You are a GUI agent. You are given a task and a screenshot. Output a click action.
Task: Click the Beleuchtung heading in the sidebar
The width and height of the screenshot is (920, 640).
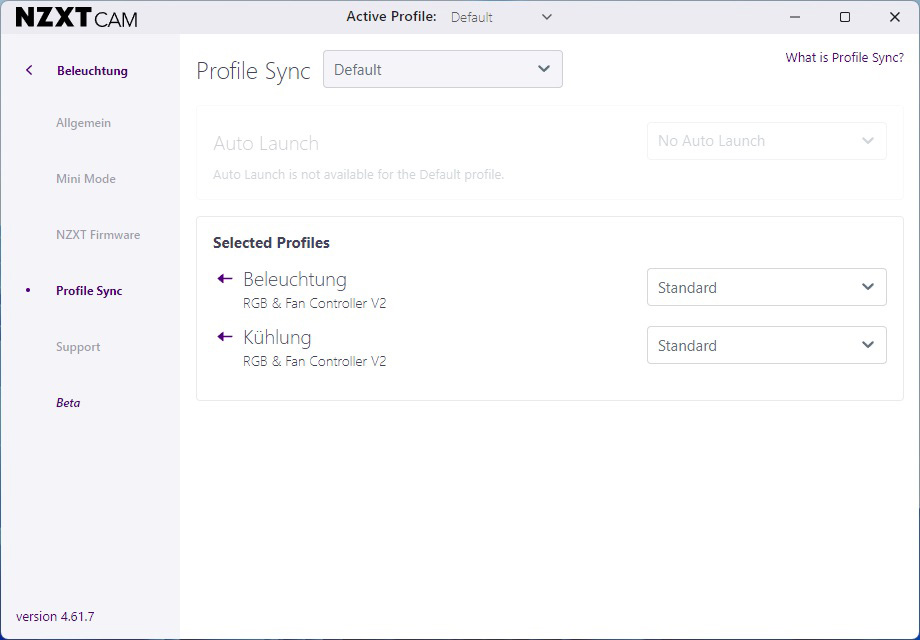(92, 71)
